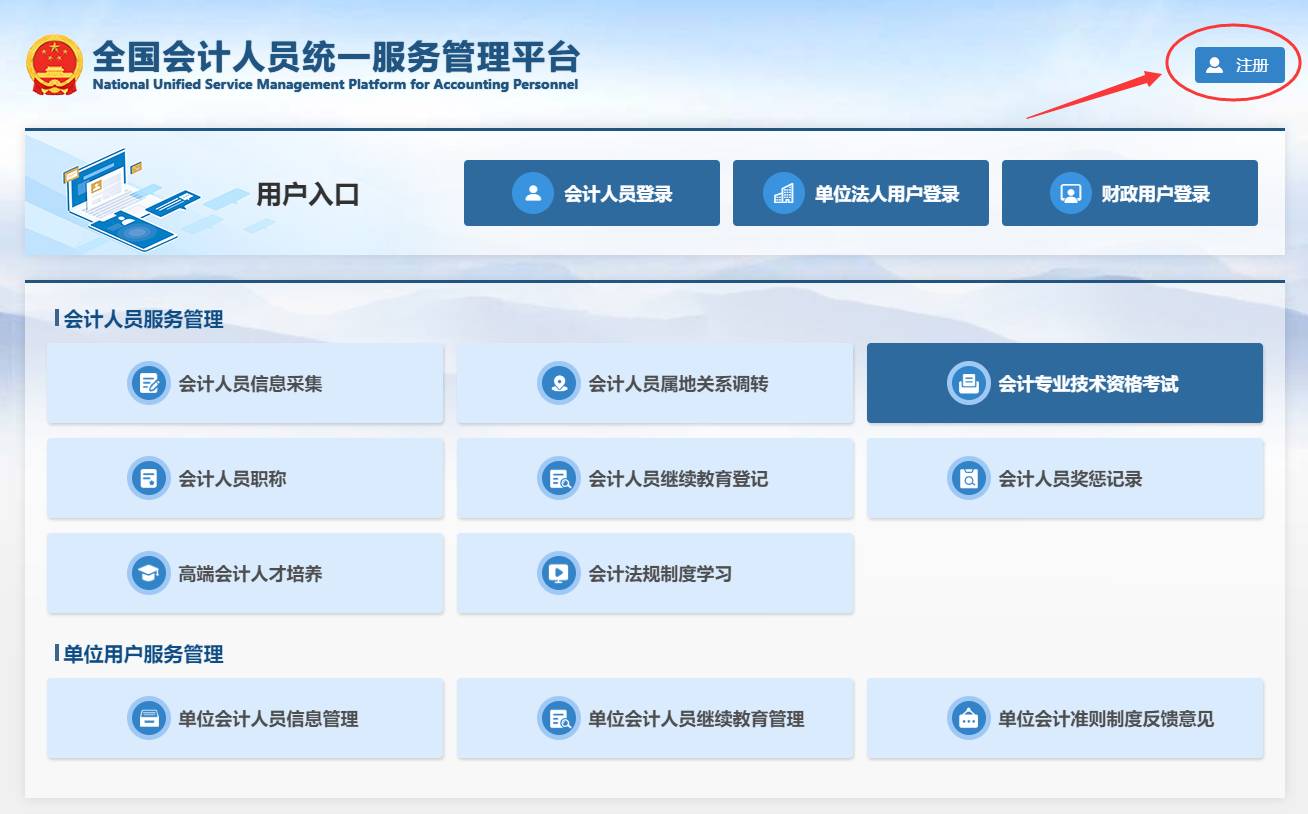Click the platform title 全国会计人员统一服务管理平台

tap(335, 57)
